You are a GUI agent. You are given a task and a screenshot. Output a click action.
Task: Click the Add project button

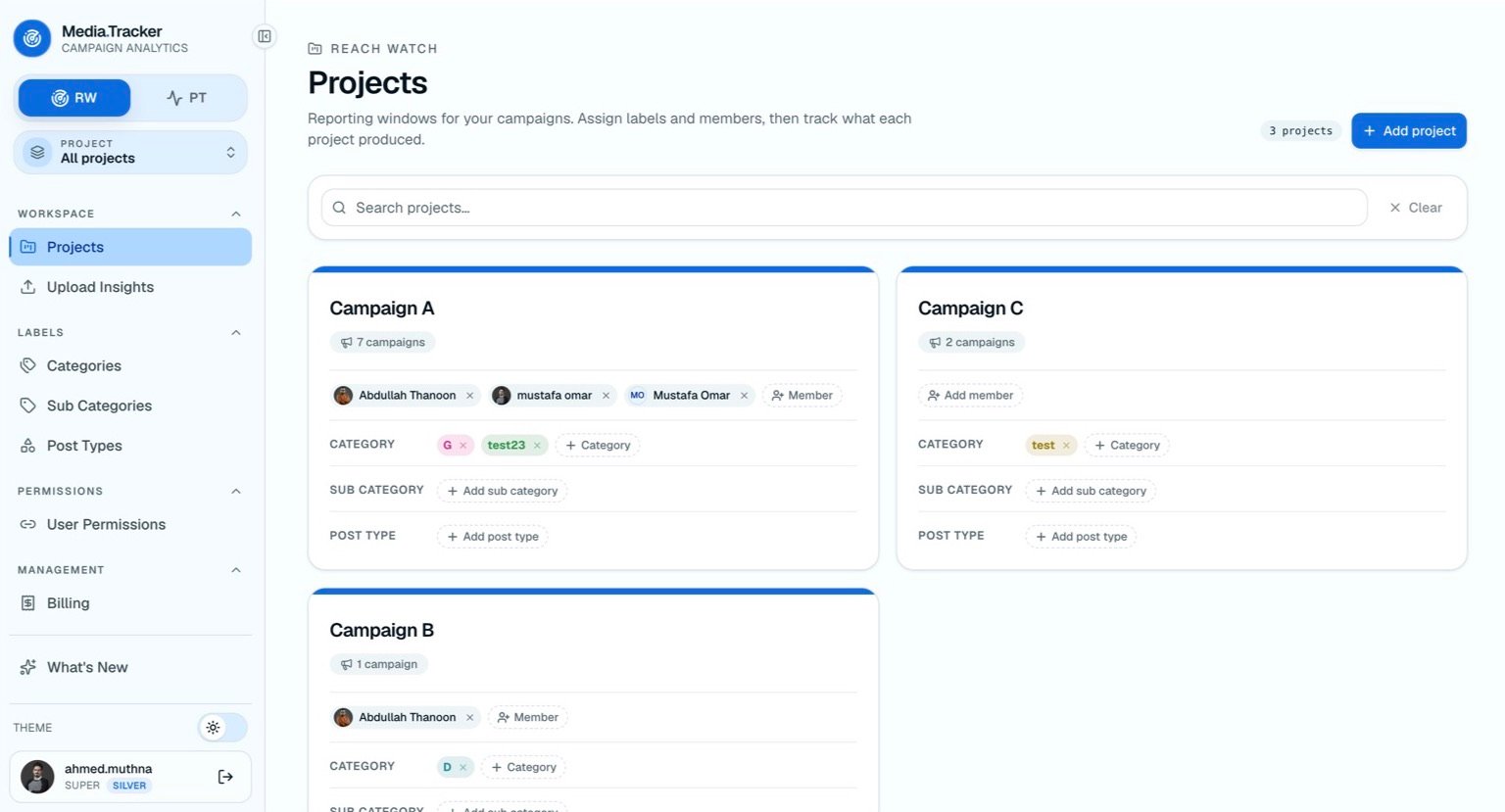pyautogui.click(x=1409, y=131)
